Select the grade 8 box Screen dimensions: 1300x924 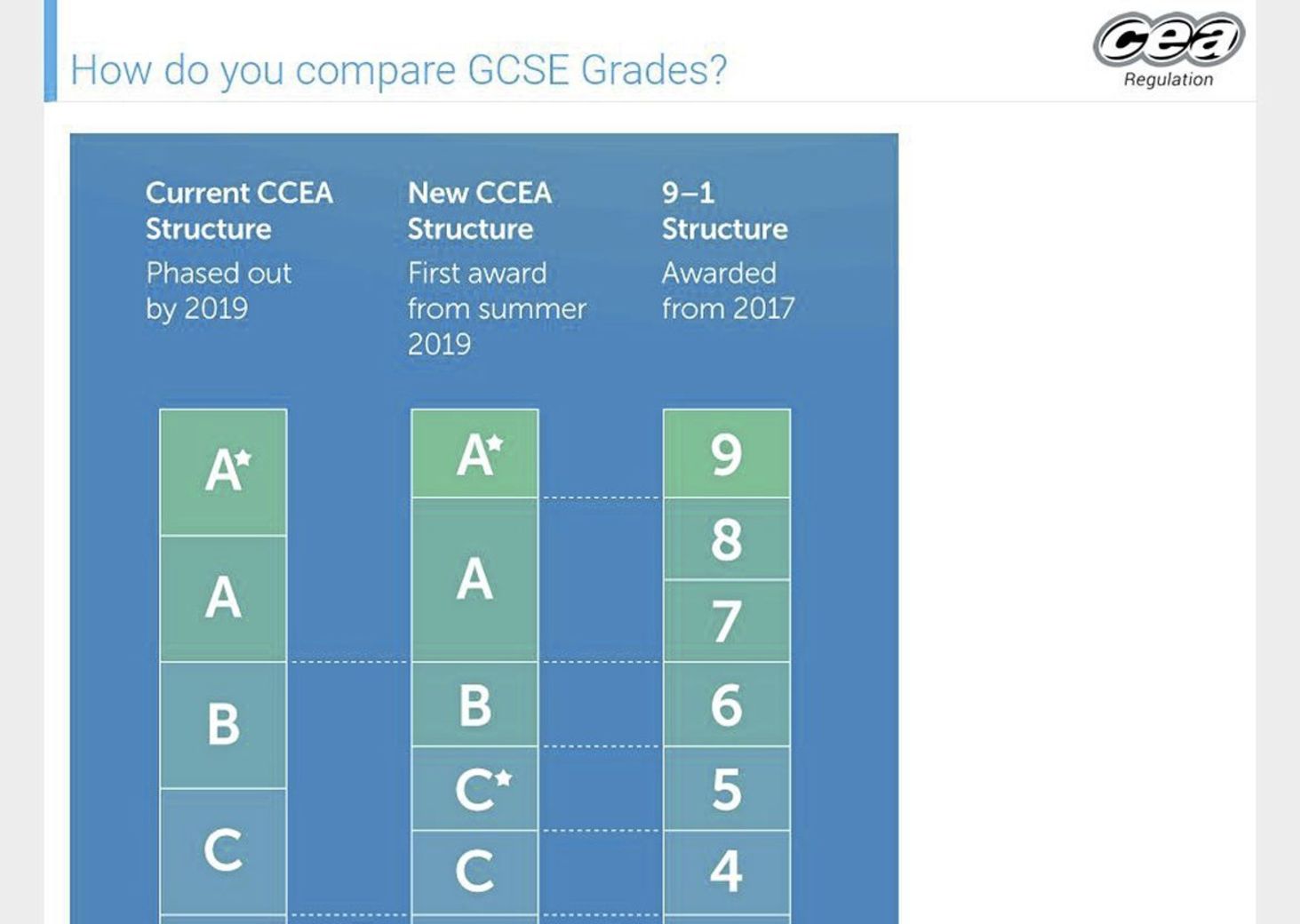coord(726,538)
